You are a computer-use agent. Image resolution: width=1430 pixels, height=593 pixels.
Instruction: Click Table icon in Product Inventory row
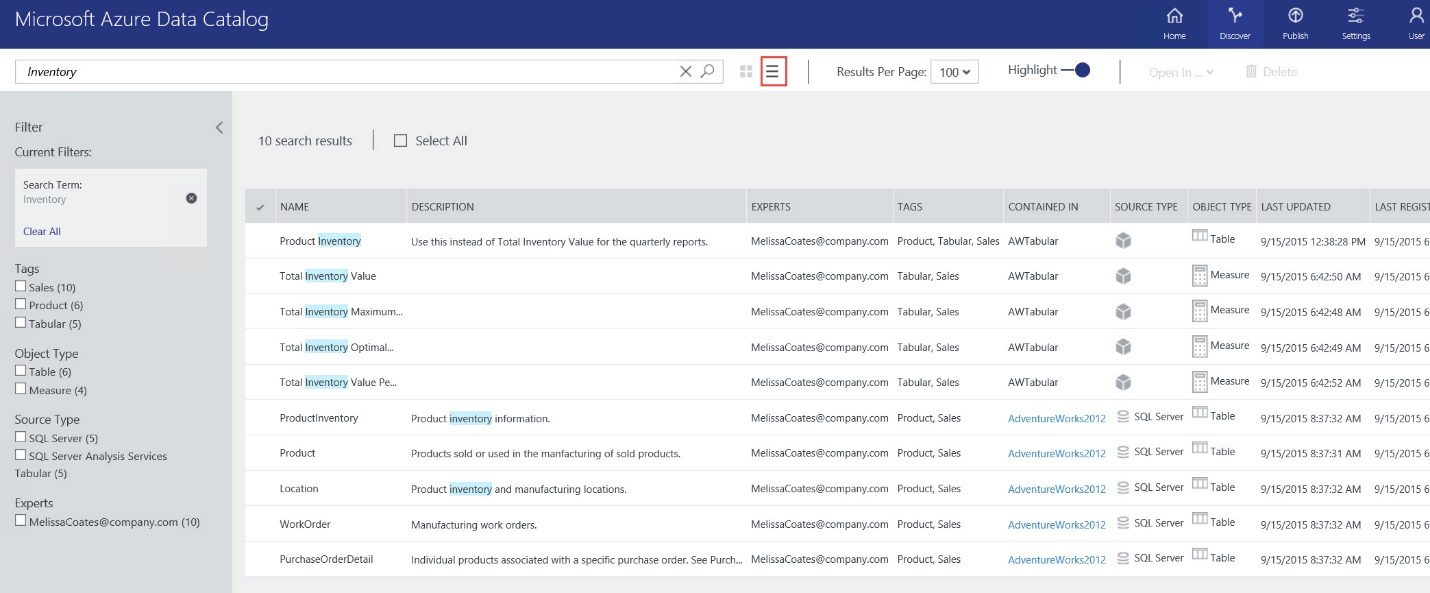[x=1200, y=236]
